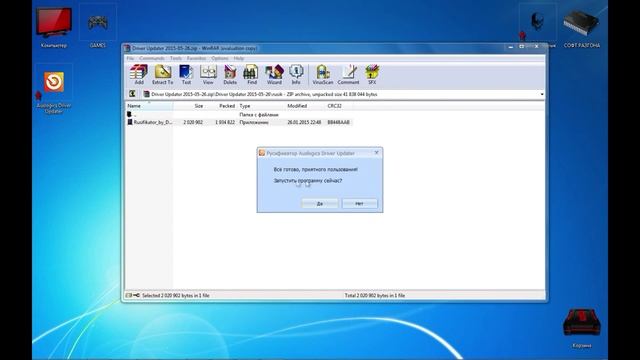Sort files by the Size column header
Viewport: 640px width, 360px height.
point(189,106)
